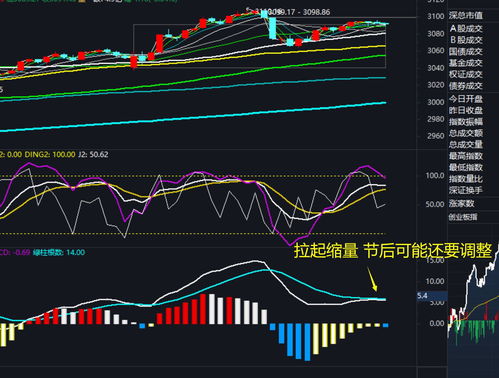The width and height of the screenshot is (499, 378).
Task: Click the DING2: 100.00 indicator label
Action: tap(50, 154)
